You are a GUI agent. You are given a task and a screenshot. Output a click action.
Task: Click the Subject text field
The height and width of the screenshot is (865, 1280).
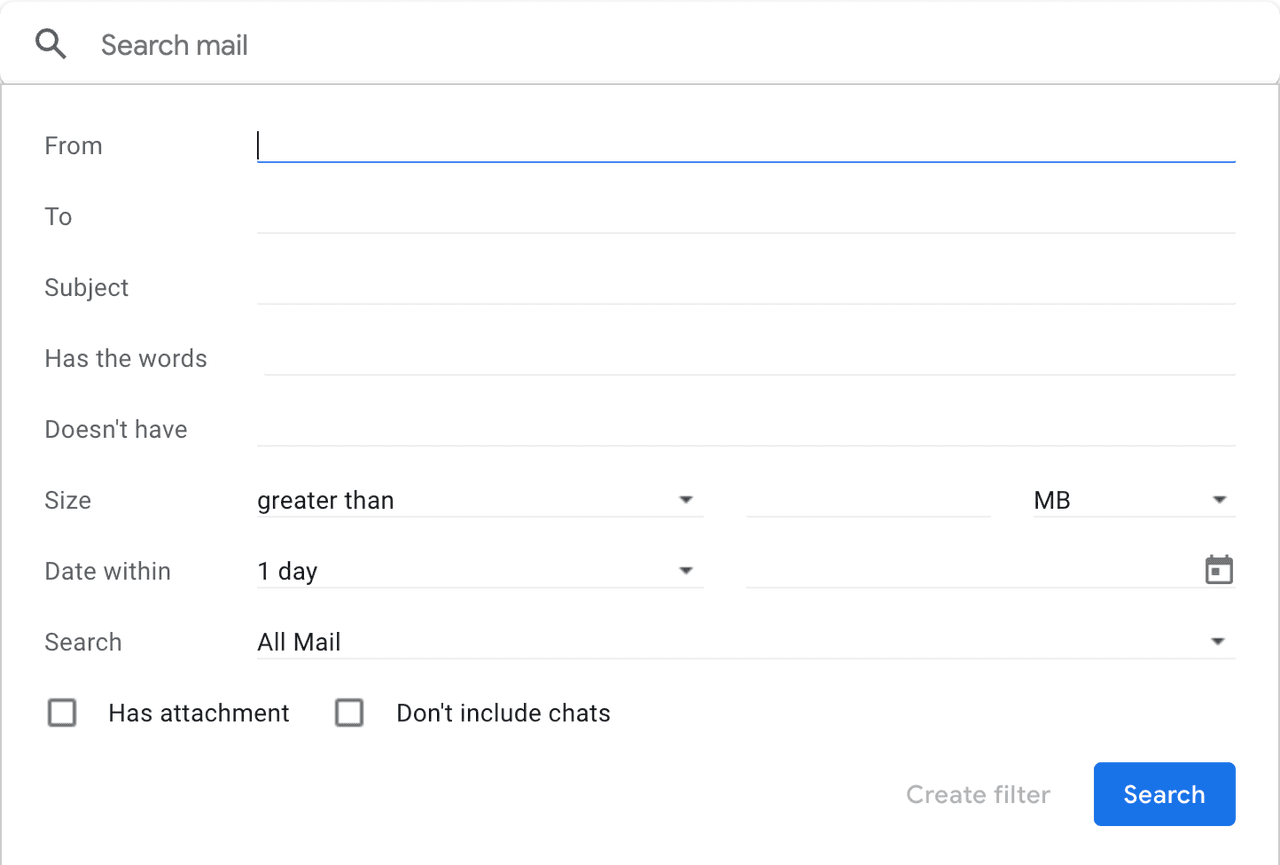point(745,288)
